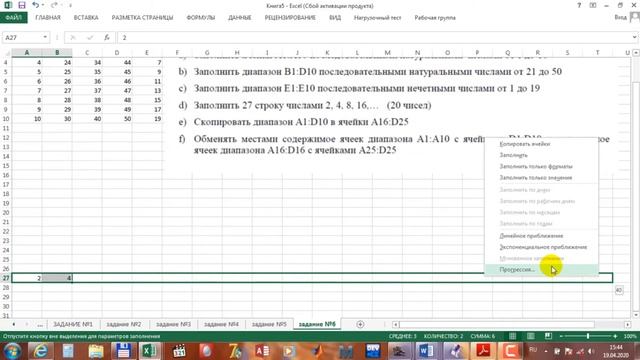This screenshot has height=360, width=640.
Task: Open the ДАННЫЕ ribbon tab
Action: [x=240, y=18]
